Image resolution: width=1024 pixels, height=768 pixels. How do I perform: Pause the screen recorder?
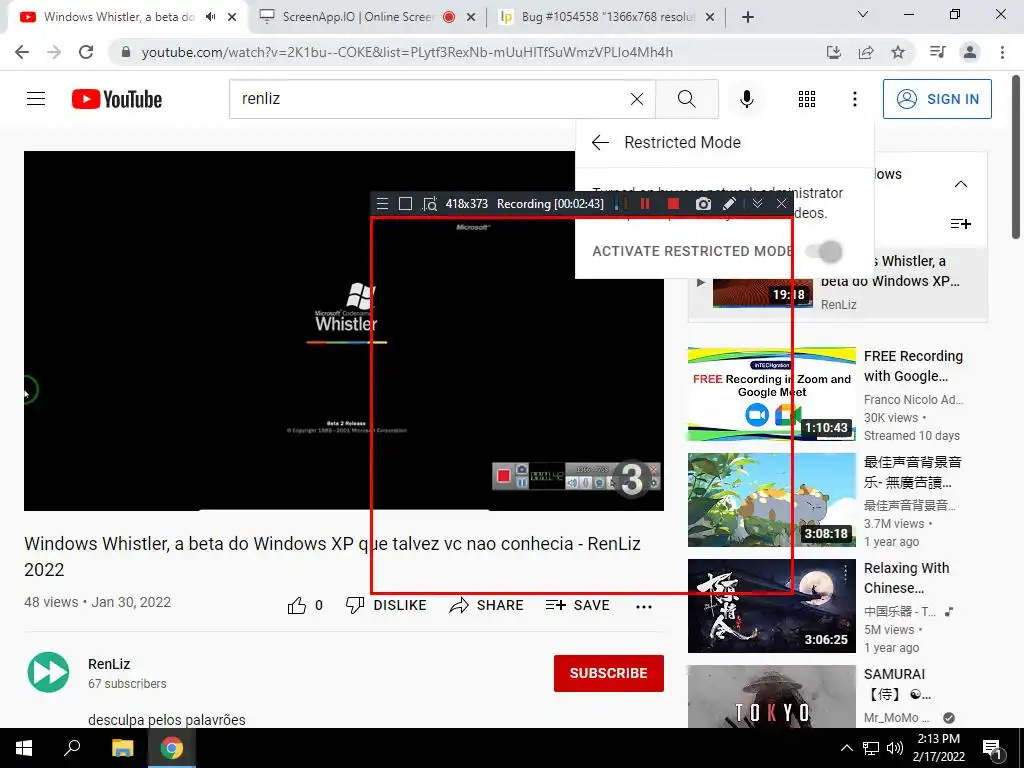click(x=645, y=204)
